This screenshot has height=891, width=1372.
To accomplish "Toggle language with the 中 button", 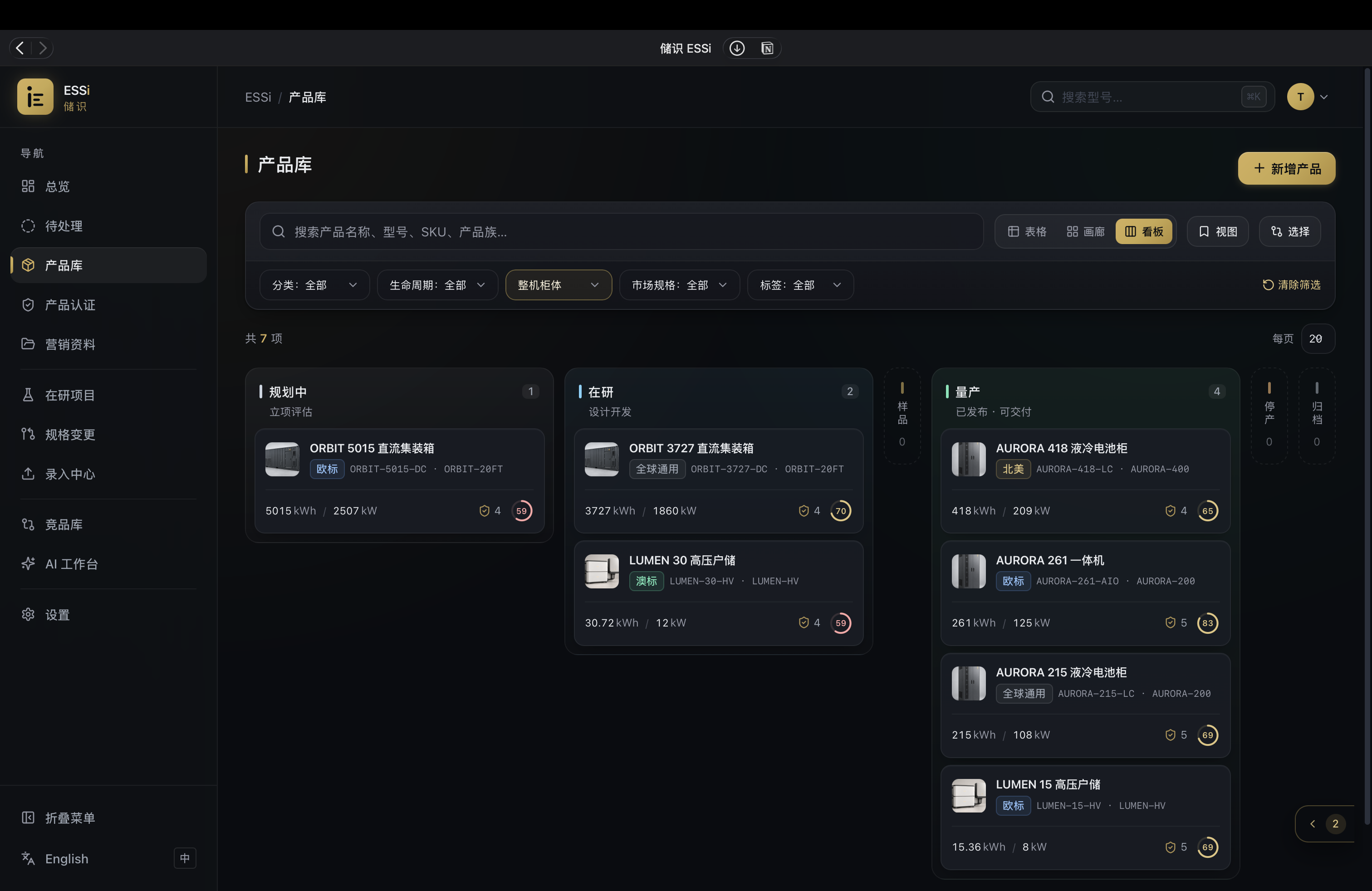I will click(185, 858).
